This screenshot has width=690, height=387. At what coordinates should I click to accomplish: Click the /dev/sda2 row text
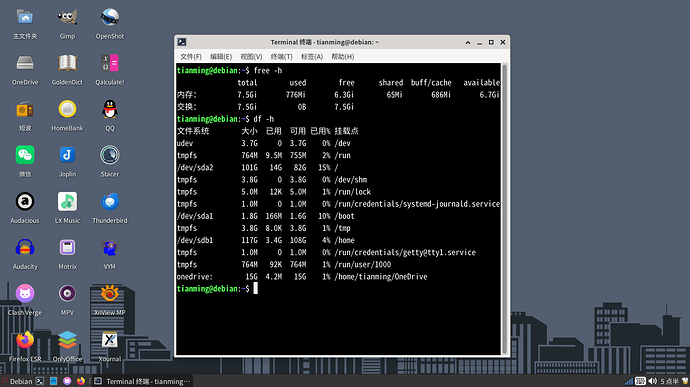point(257,168)
